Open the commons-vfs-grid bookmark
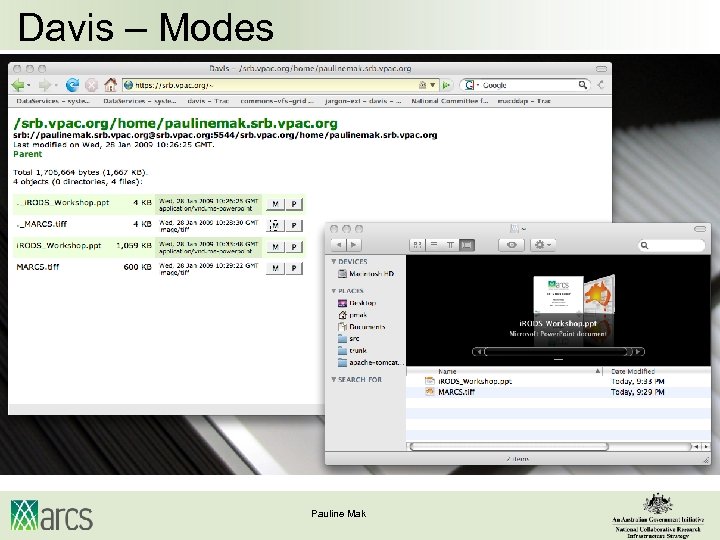720x540 pixels. [277, 101]
